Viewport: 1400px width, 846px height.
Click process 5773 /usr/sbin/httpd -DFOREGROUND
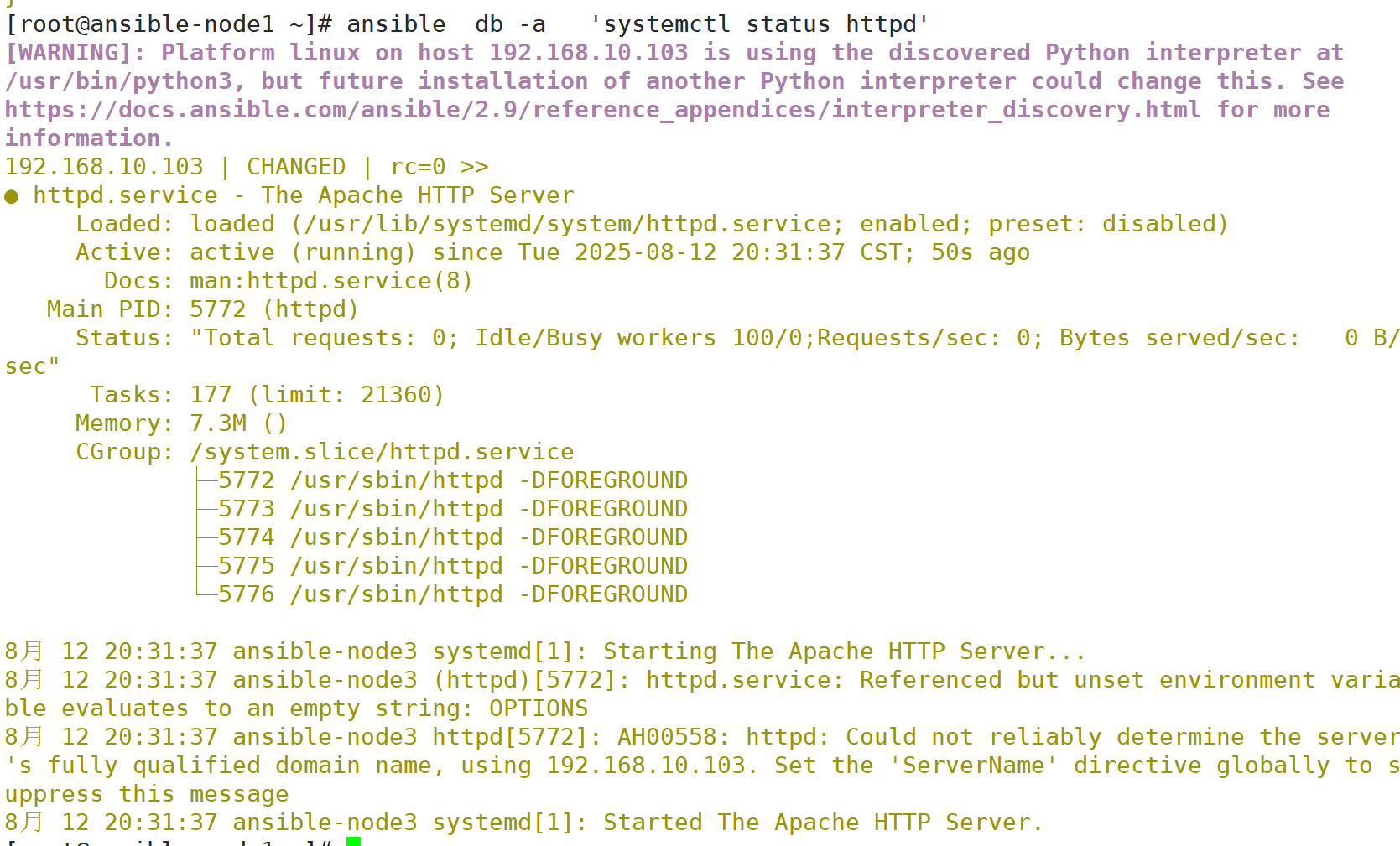(453, 509)
